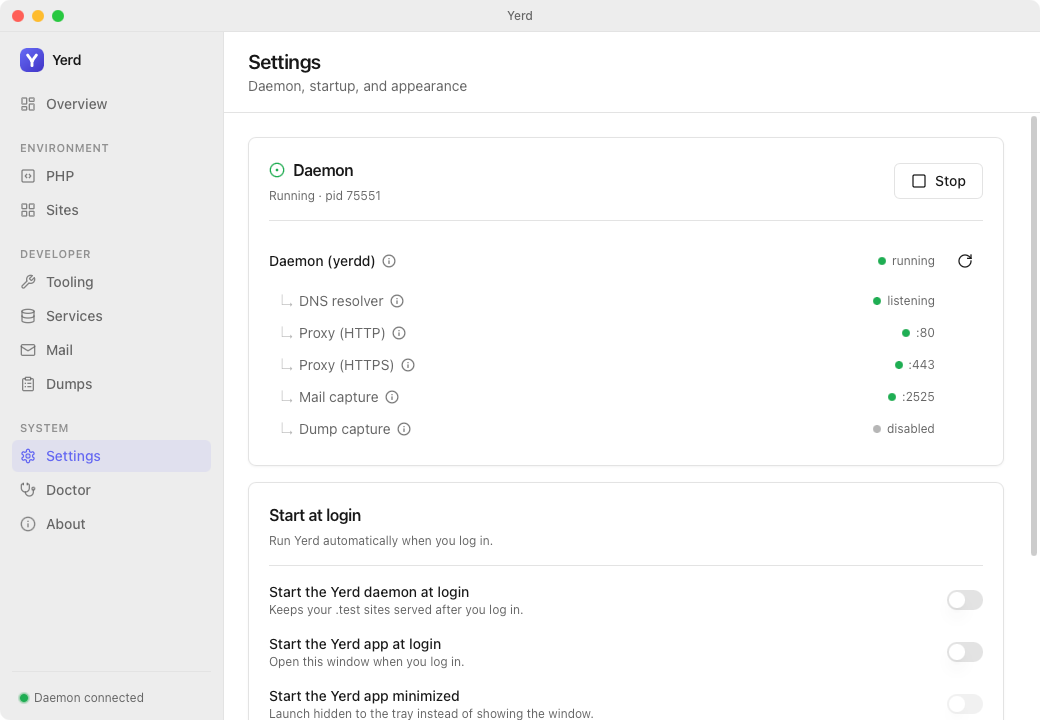Click the Tooling wrench icon
Viewport: 1040px width, 720px height.
tap(28, 282)
